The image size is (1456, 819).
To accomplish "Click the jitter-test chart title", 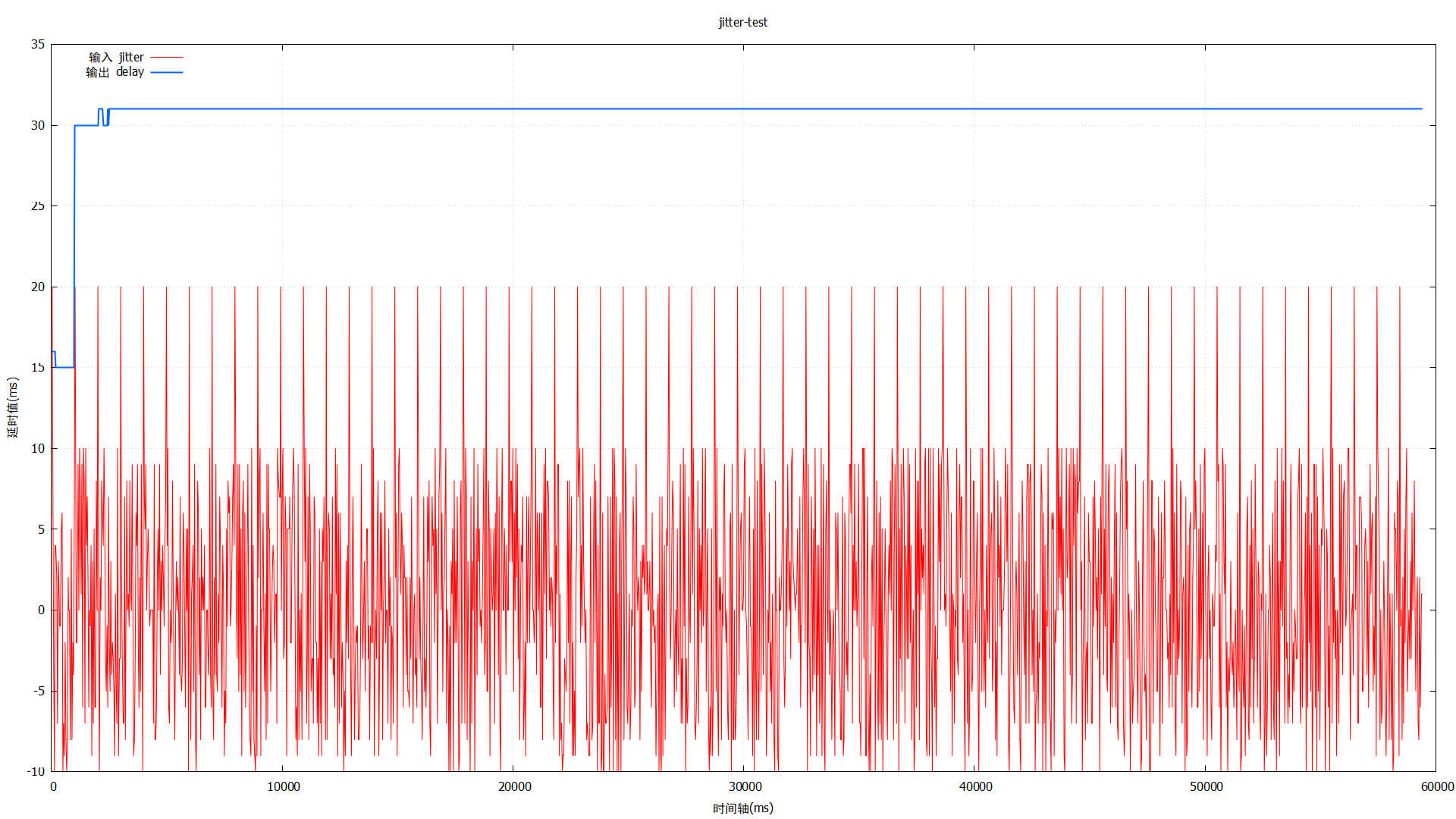I will click(742, 22).
